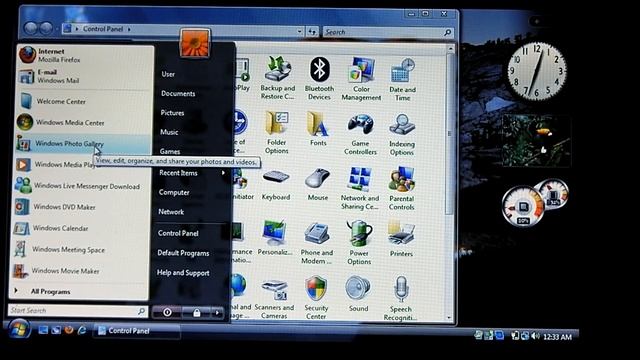Lock the computer with lock button
The image size is (640, 360).
click(x=197, y=313)
